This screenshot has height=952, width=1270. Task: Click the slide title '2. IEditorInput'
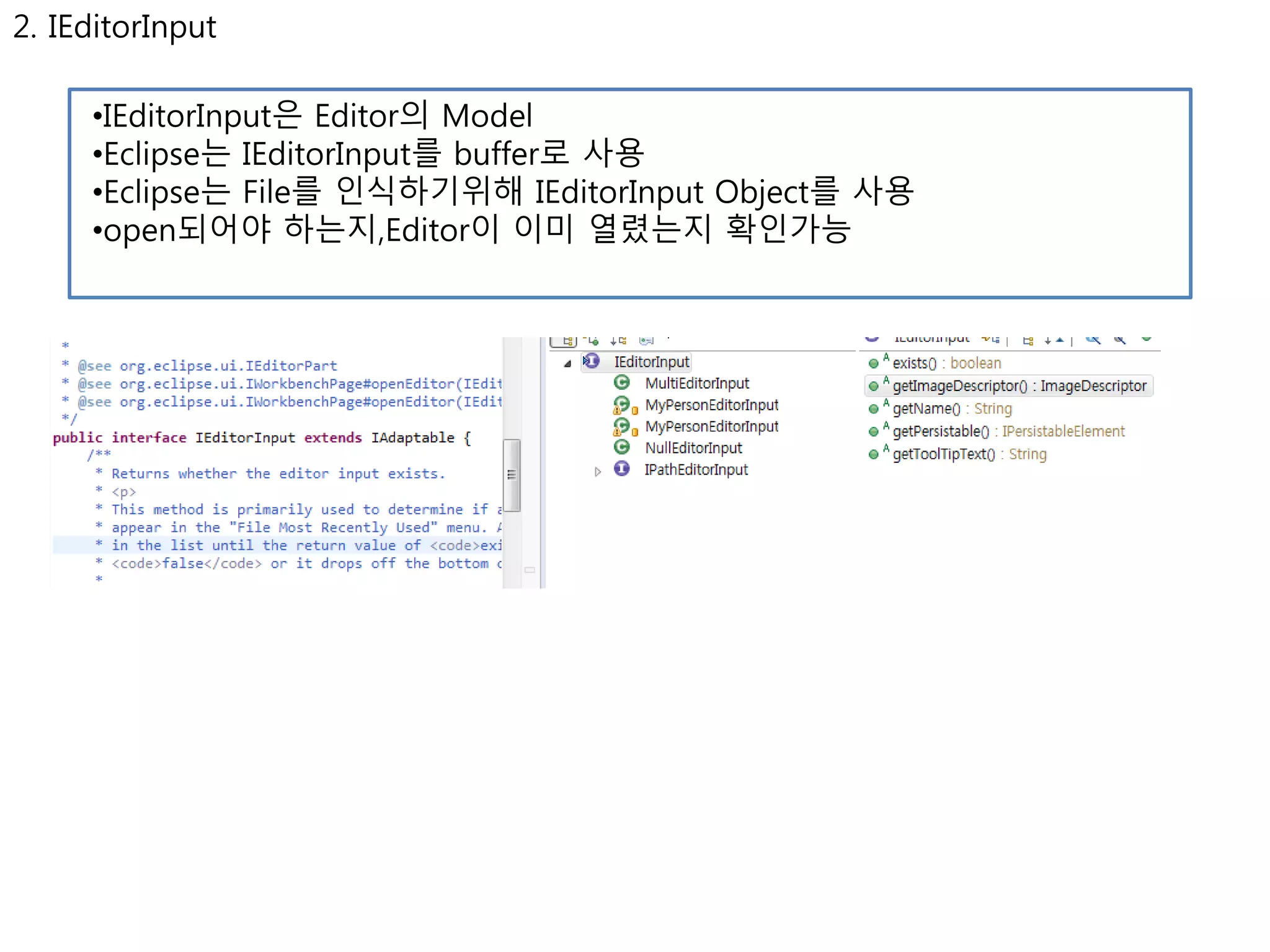[x=115, y=27]
